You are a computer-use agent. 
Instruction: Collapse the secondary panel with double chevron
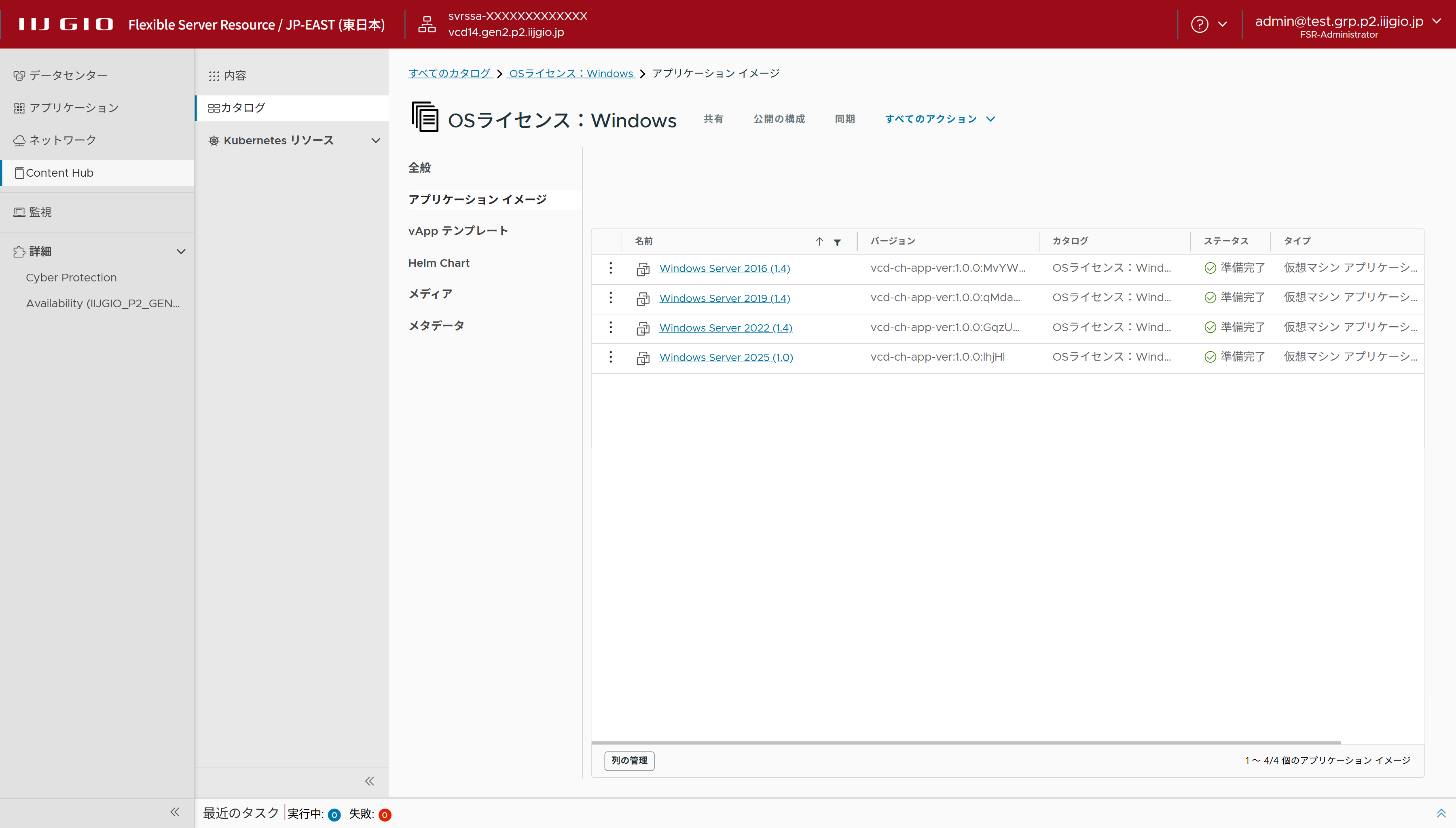coord(369,781)
